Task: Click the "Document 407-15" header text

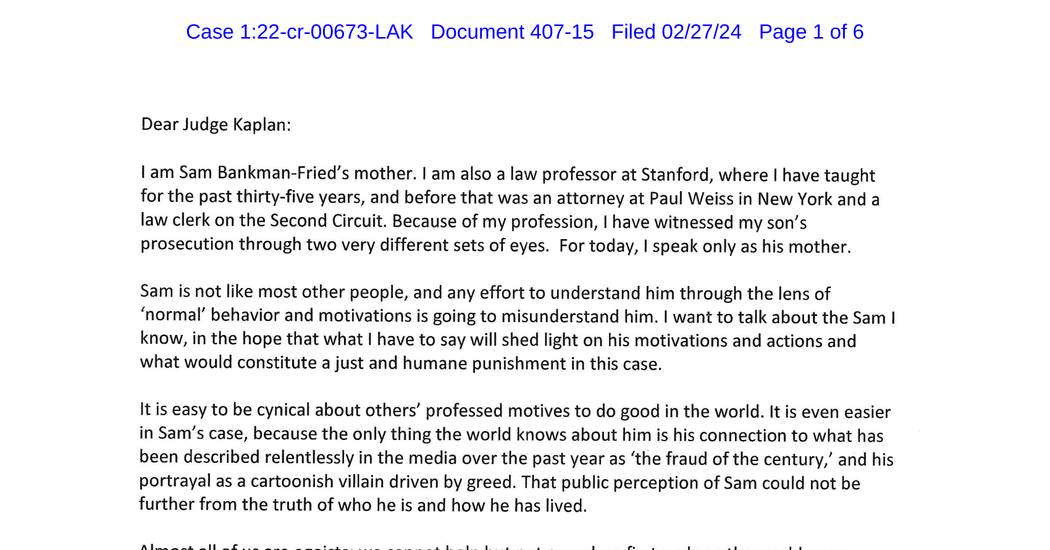Action: coord(512,32)
